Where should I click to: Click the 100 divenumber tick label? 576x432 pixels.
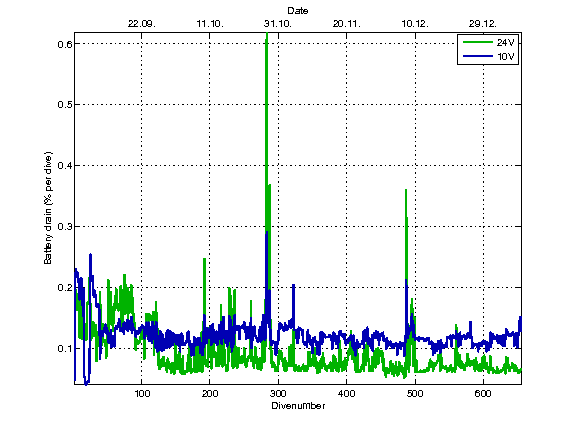142,394
